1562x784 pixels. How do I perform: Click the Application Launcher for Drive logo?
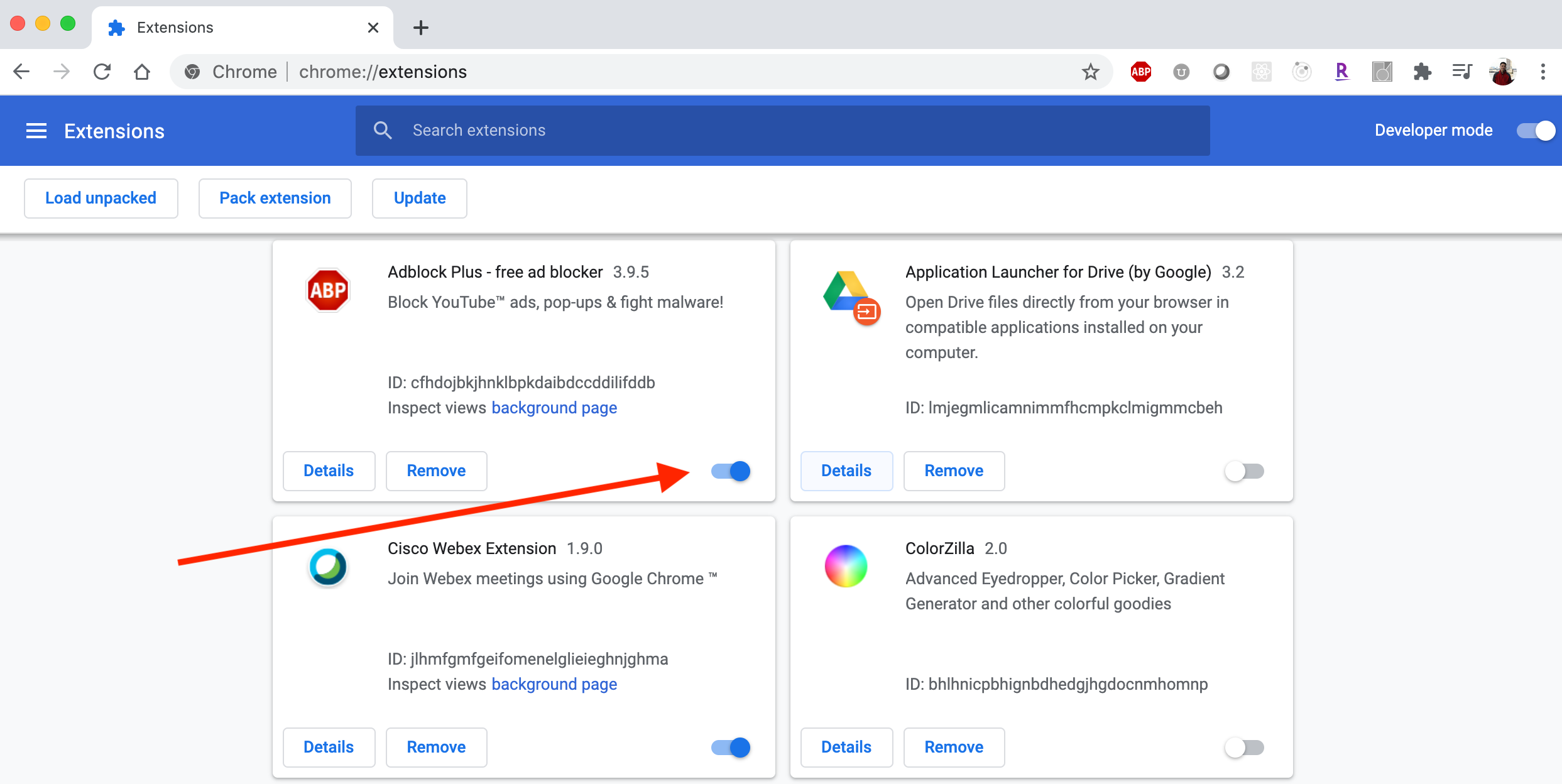click(851, 298)
